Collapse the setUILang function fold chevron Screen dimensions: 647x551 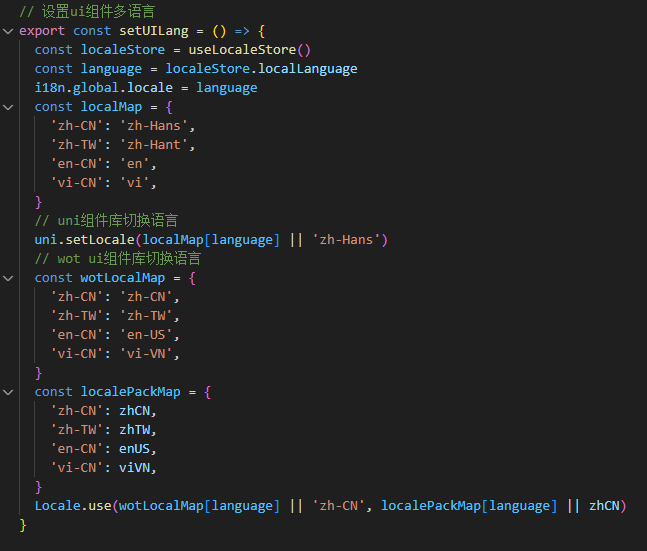(x=8, y=31)
